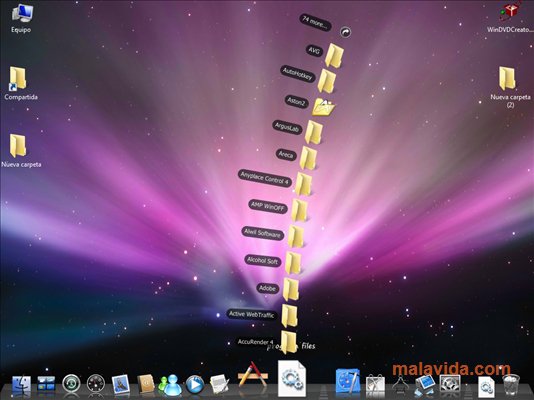This screenshot has height=400, width=534.
Task: Open the Applications pencil-and-ruler dock icon
Action: pos(253,374)
